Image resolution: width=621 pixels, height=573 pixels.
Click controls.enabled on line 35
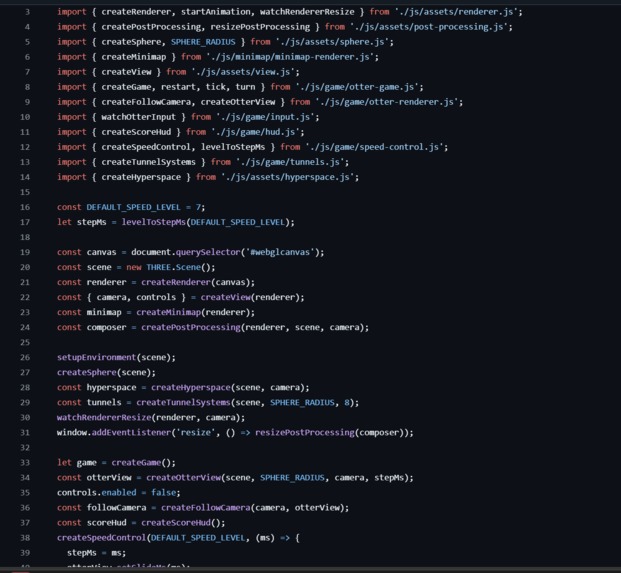click(97, 493)
